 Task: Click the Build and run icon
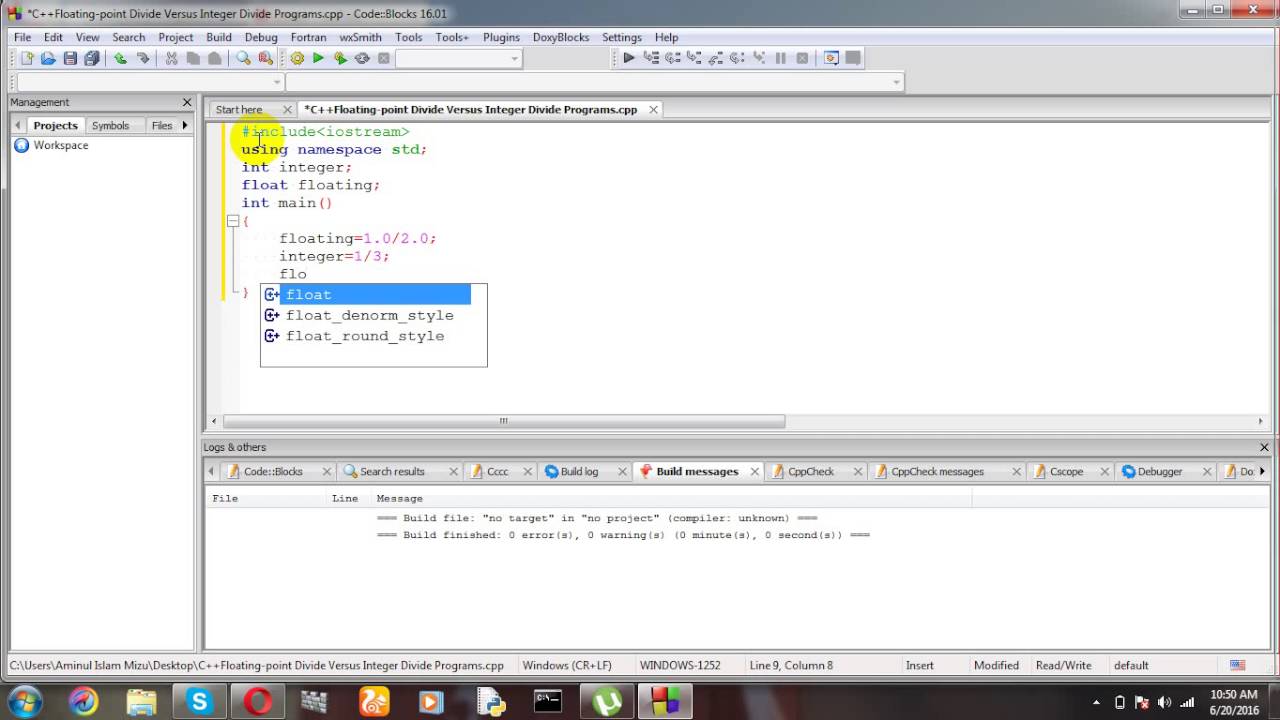pyautogui.click(x=340, y=58)
